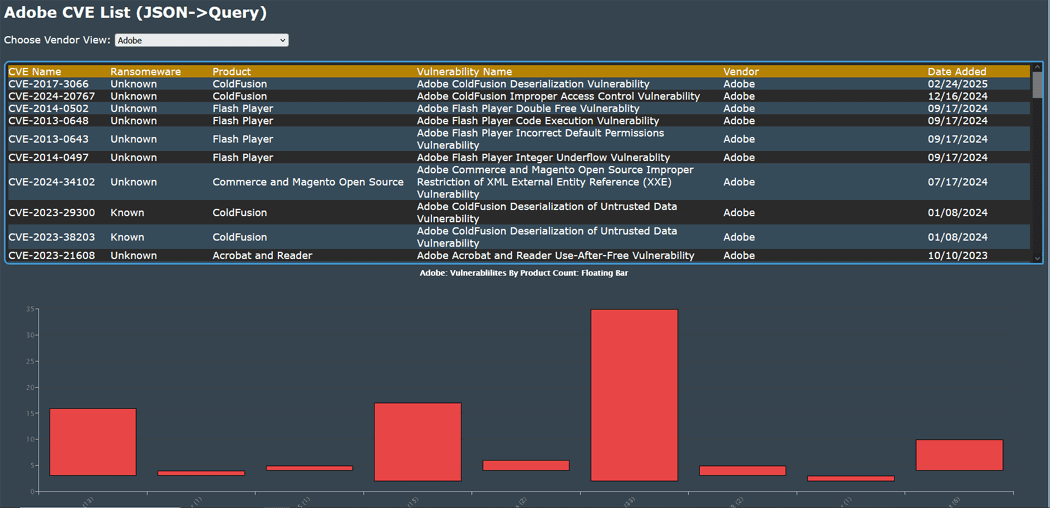Click the Commerce and Magento Open Source product
The image size is (1050, 508).
click(308, 182)
